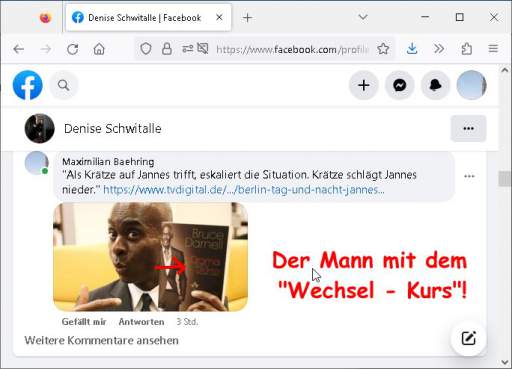Open the create plus menu
The width and height of the screenshot is (512, 369).
click(x=364, y=86)
